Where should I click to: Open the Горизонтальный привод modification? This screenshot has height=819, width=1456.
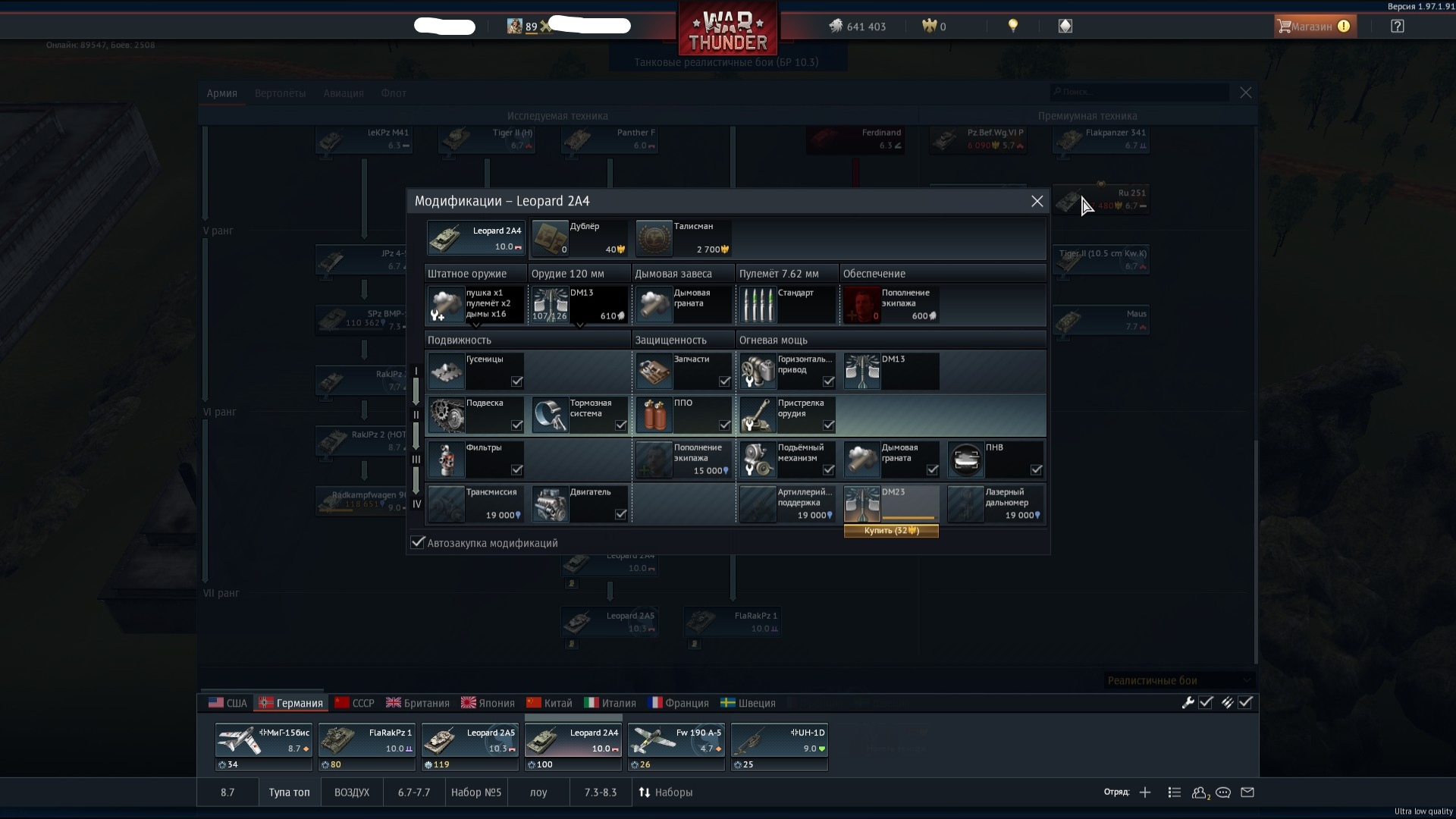coord(788,371)
